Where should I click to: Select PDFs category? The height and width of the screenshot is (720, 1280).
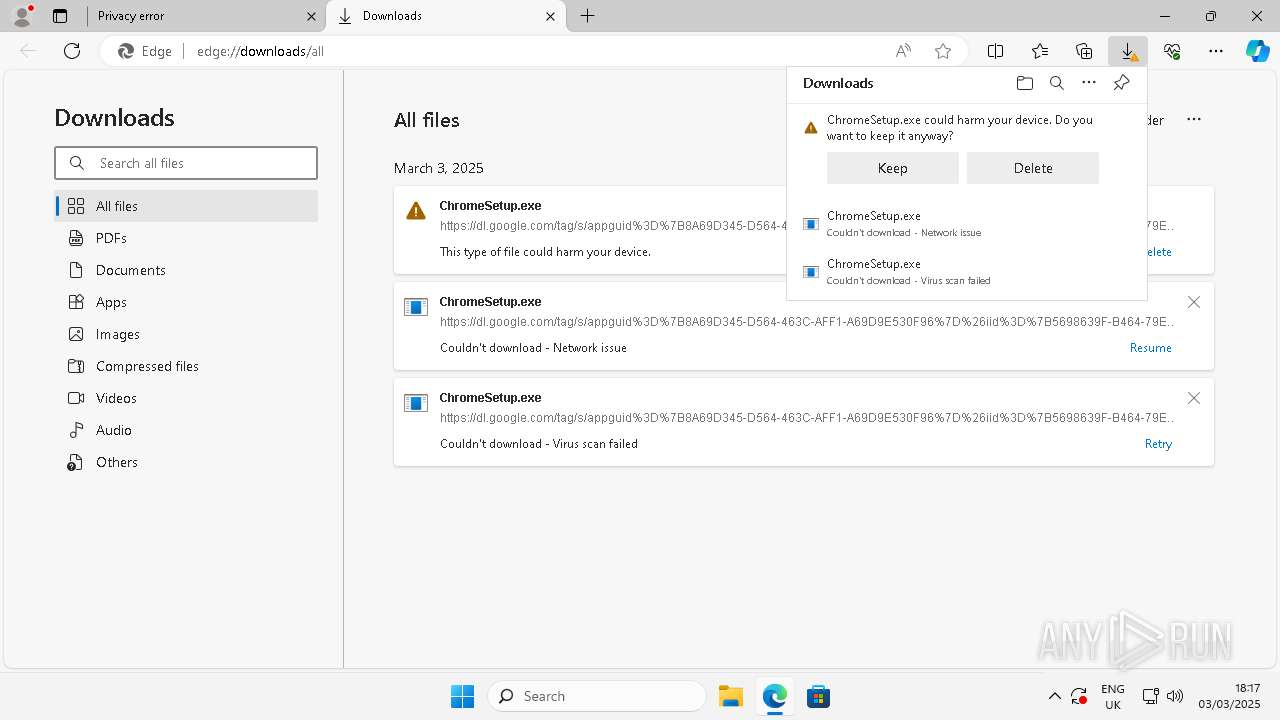pyautogui.click(x=186, y=238)
